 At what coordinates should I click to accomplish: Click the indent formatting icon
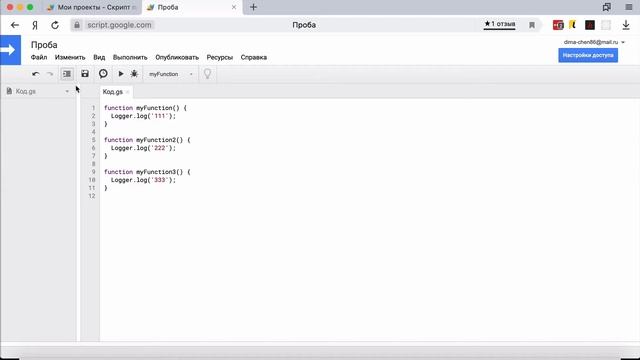coord(67,74)
